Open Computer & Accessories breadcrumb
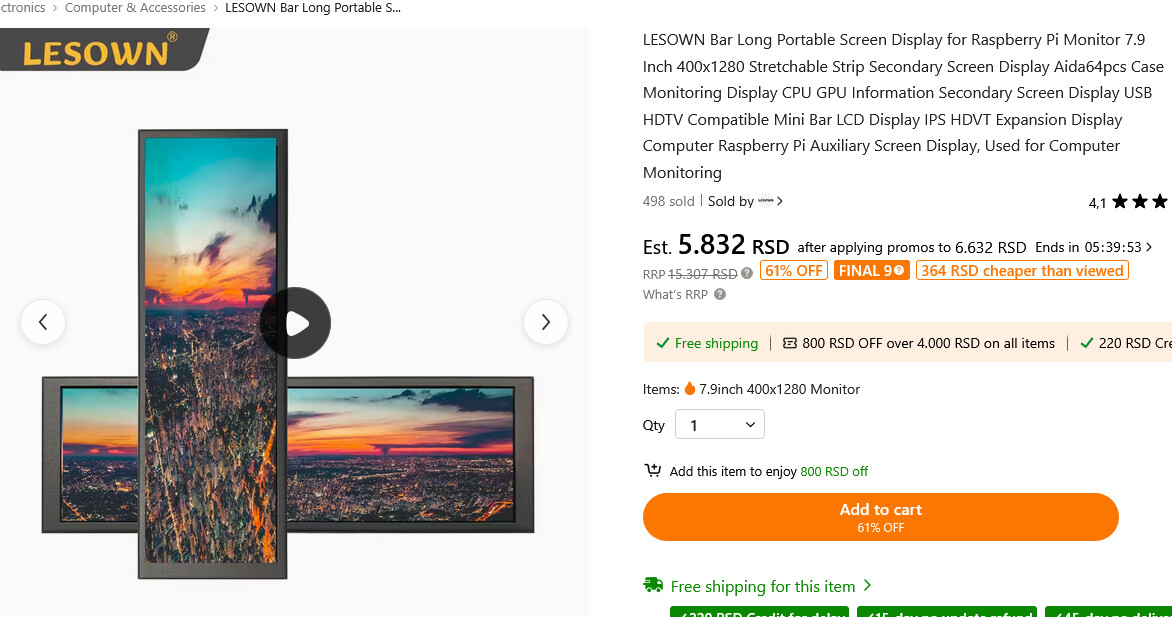The height and width of the screenshot is (617, 1172). (x=135, y=8)
